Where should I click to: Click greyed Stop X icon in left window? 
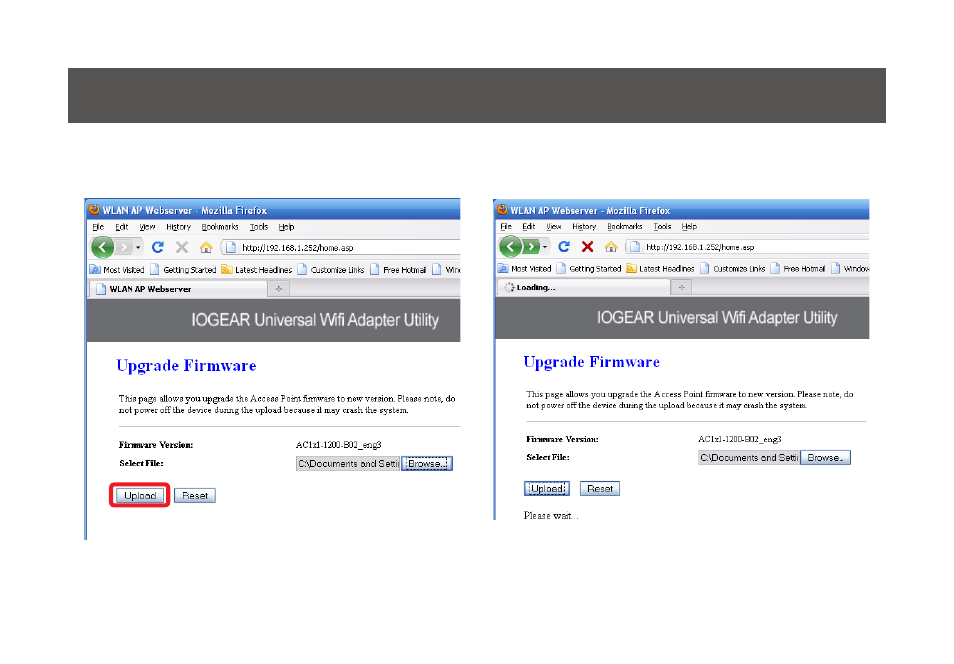181,247
